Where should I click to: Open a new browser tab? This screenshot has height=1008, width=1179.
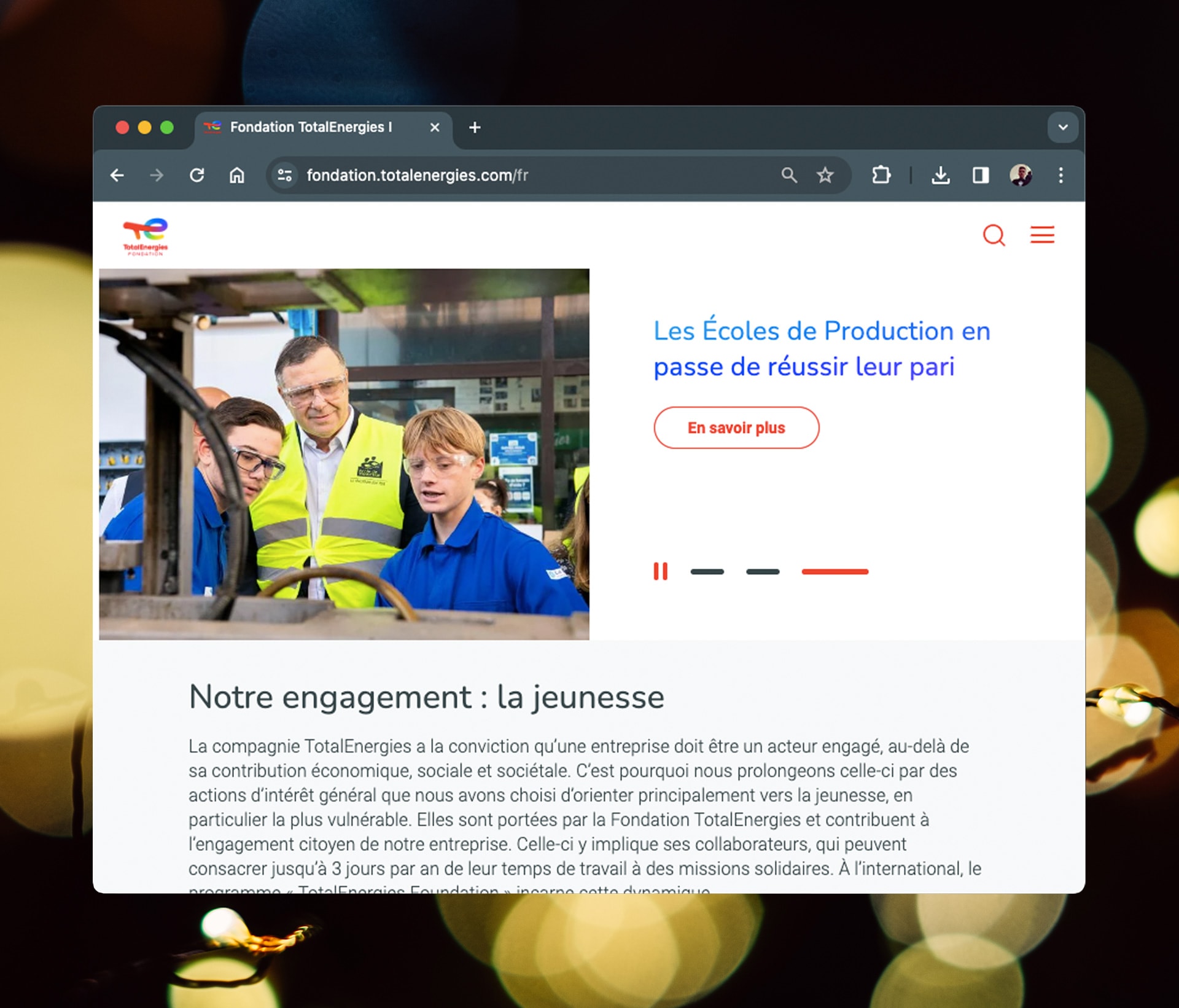point(475,128)
